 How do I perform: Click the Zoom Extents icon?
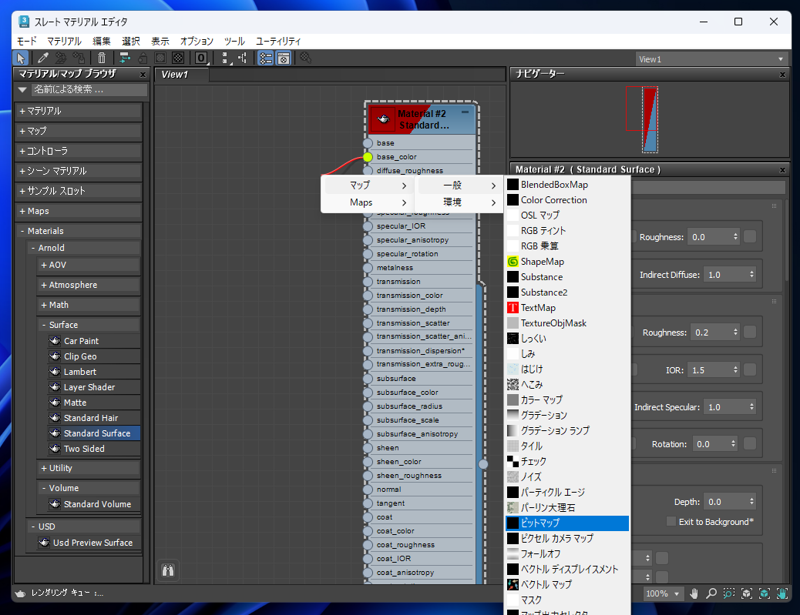pos(746,592)
